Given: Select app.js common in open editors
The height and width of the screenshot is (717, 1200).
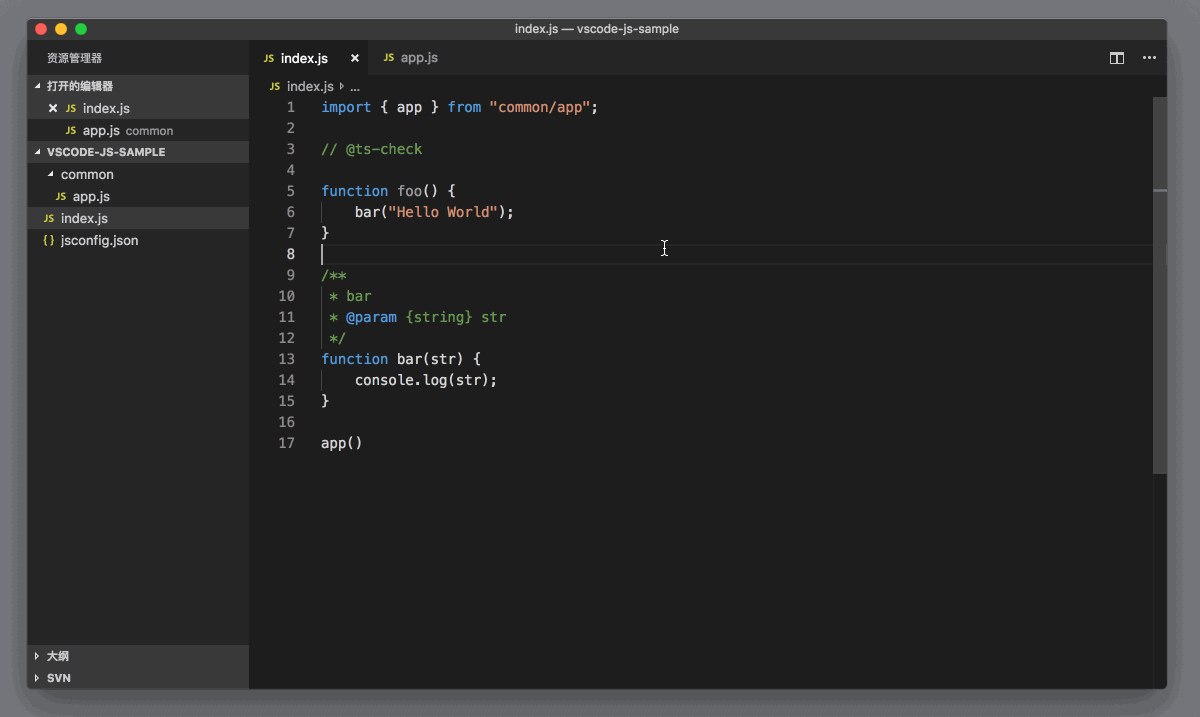Looking at the screenshot, I should (x=101, y=130).
